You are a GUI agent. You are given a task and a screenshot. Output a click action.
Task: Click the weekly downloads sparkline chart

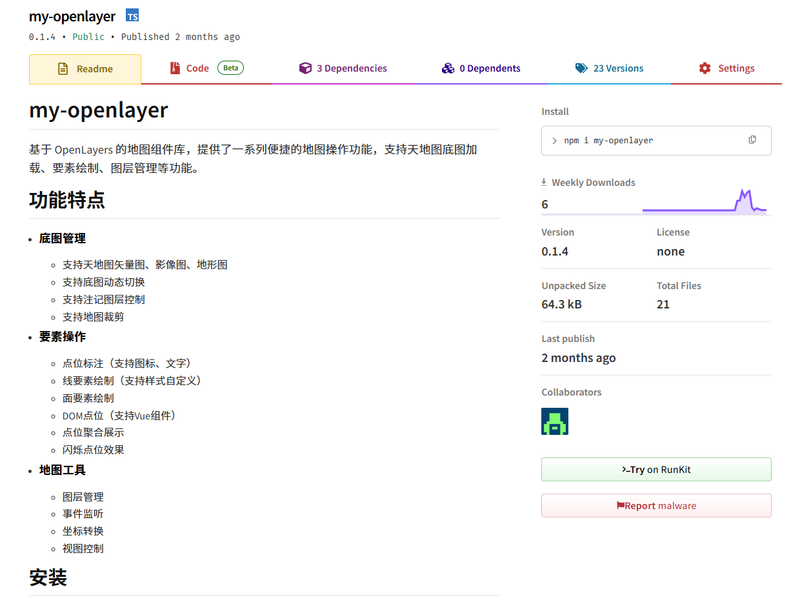point(704,201)
